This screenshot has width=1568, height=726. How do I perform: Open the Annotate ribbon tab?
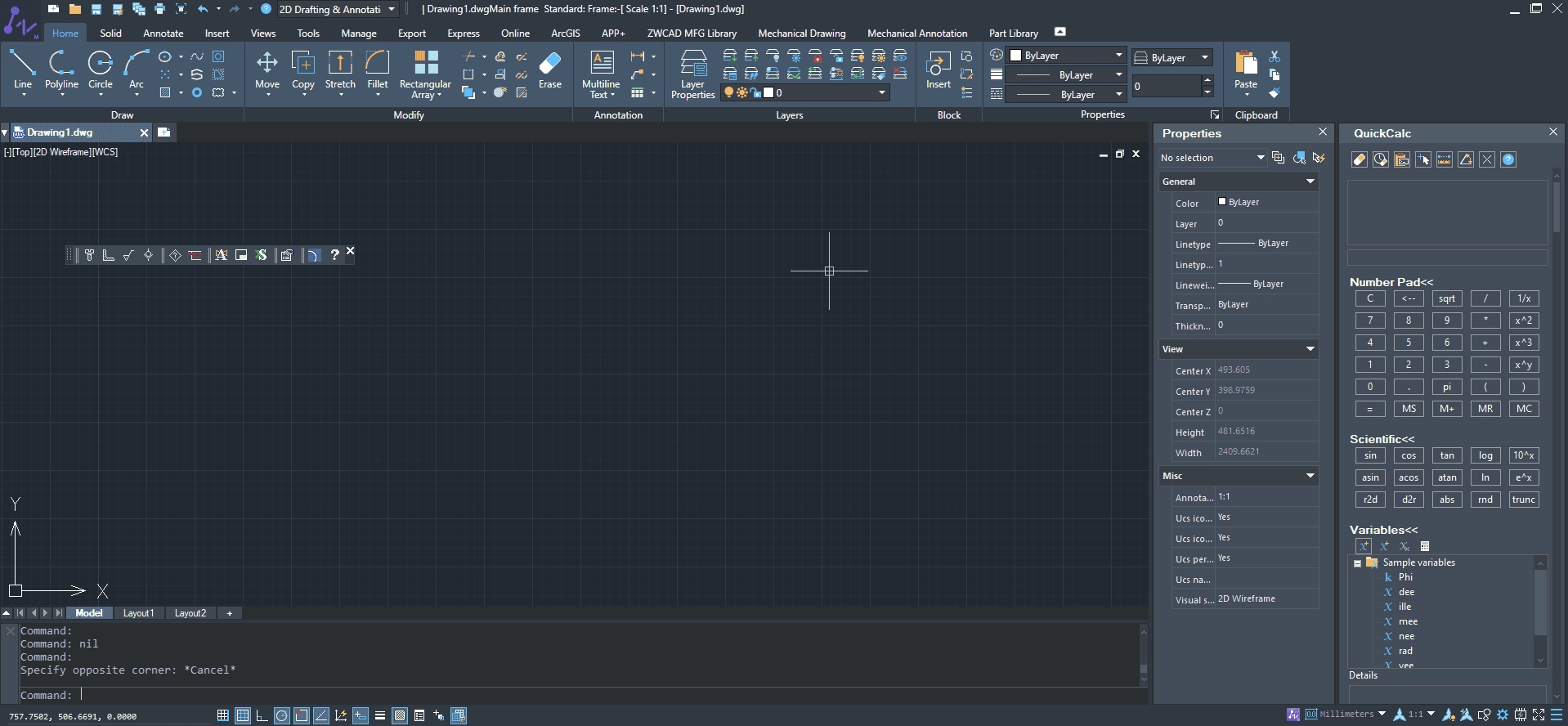[x=164, y=34]
